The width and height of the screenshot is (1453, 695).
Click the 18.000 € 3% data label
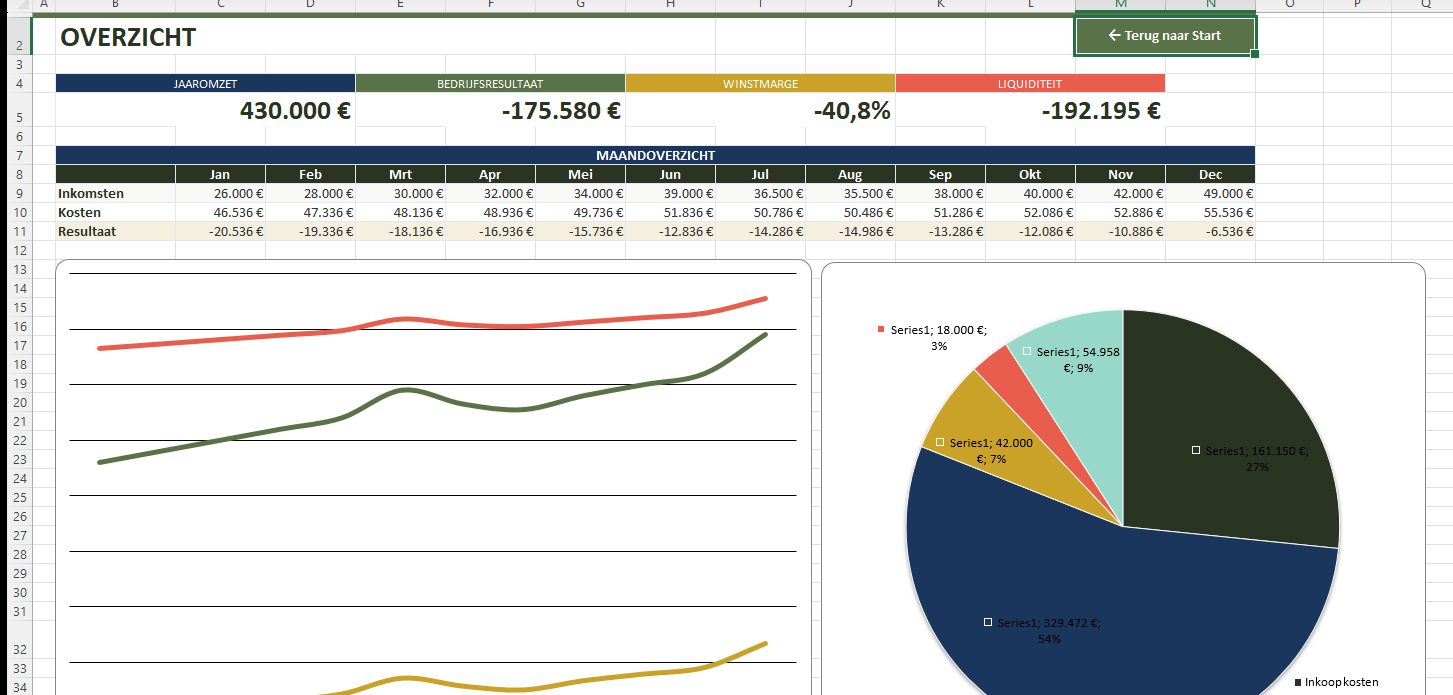(x=937, y=337)
